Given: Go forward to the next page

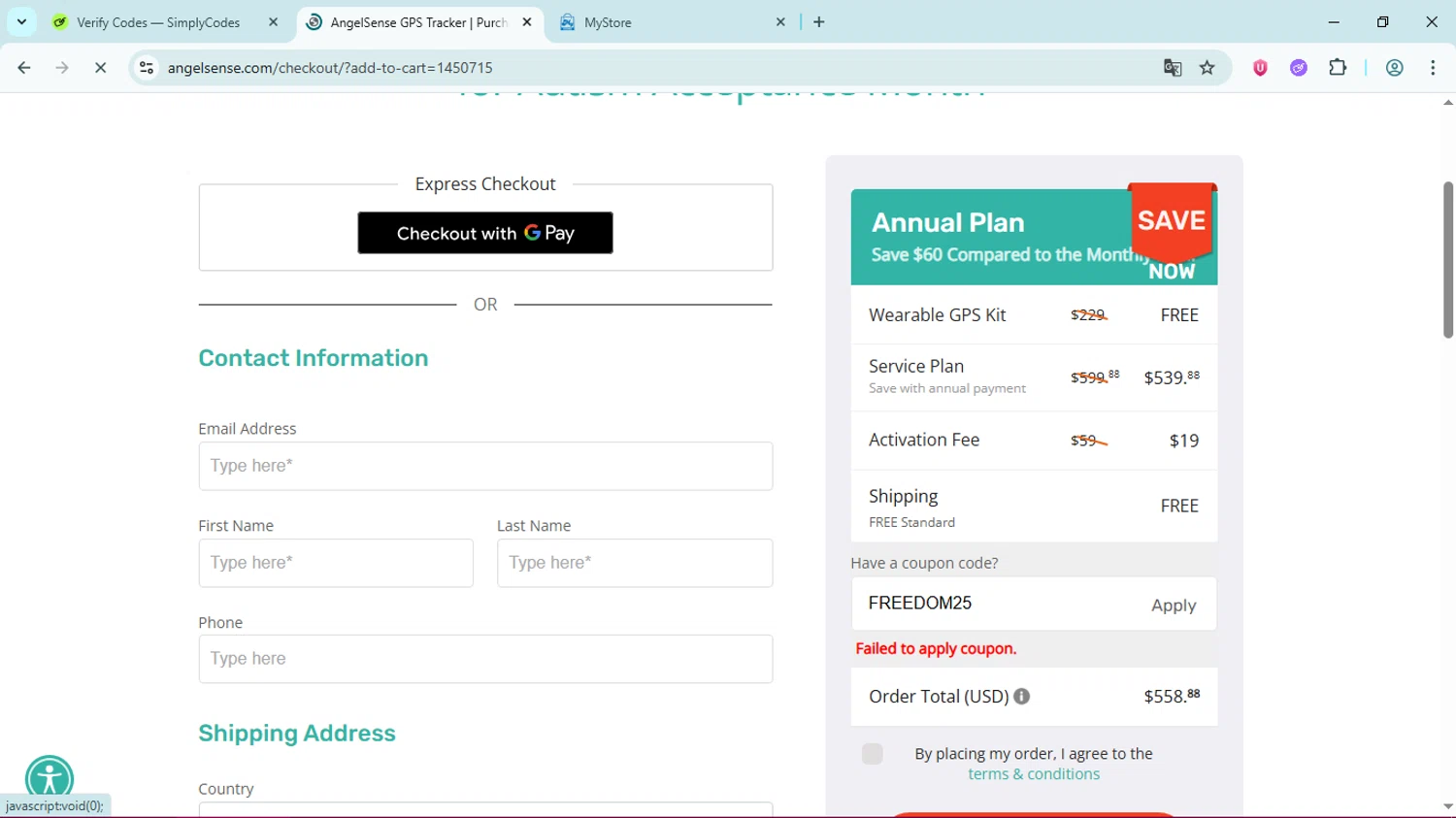Looking at the screenshot, I should click(x=62, y=68).
